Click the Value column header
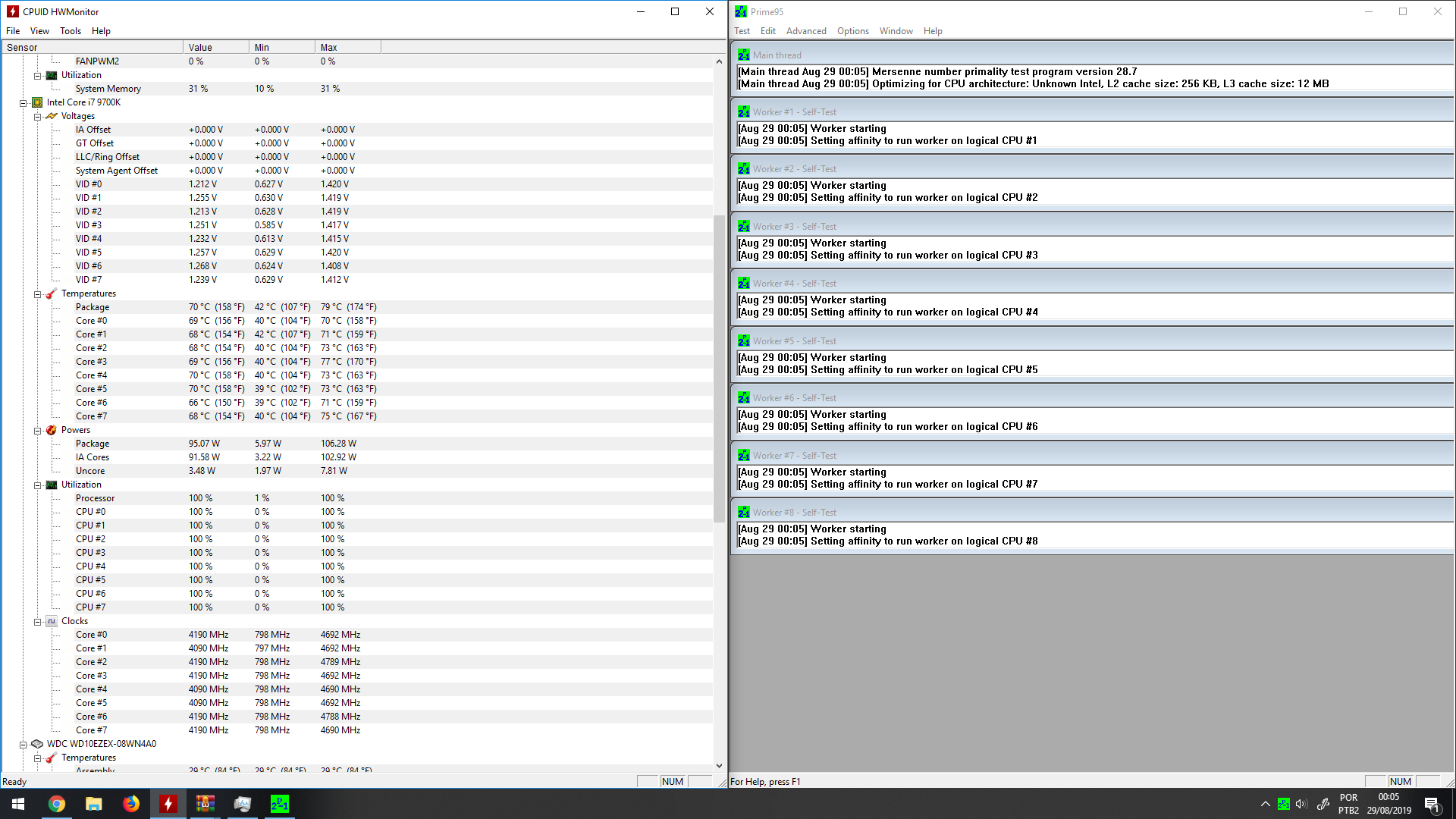 [216, 47]
